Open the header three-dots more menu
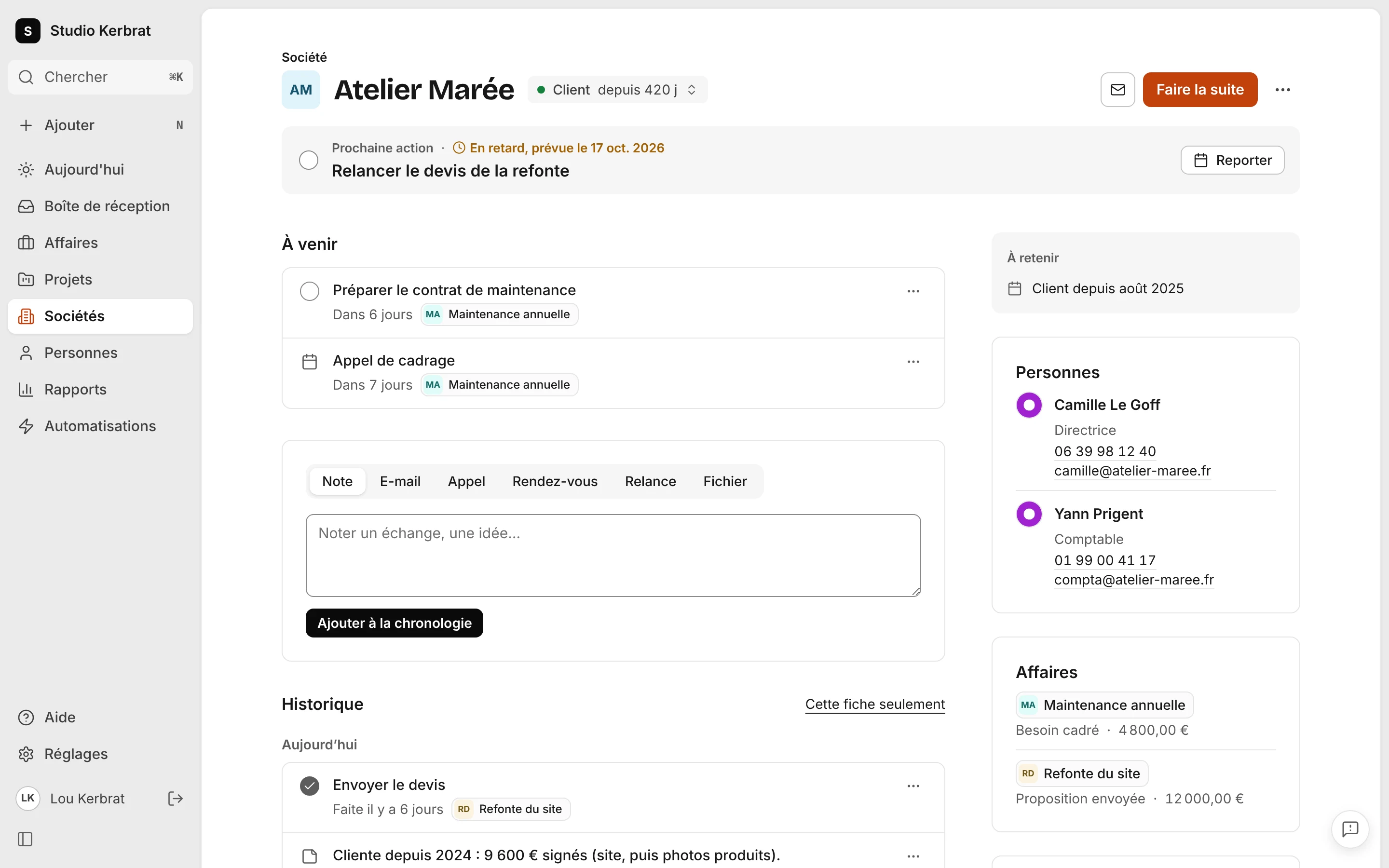This screenshot has height=868, width=1389. [x=1282, y=90]
